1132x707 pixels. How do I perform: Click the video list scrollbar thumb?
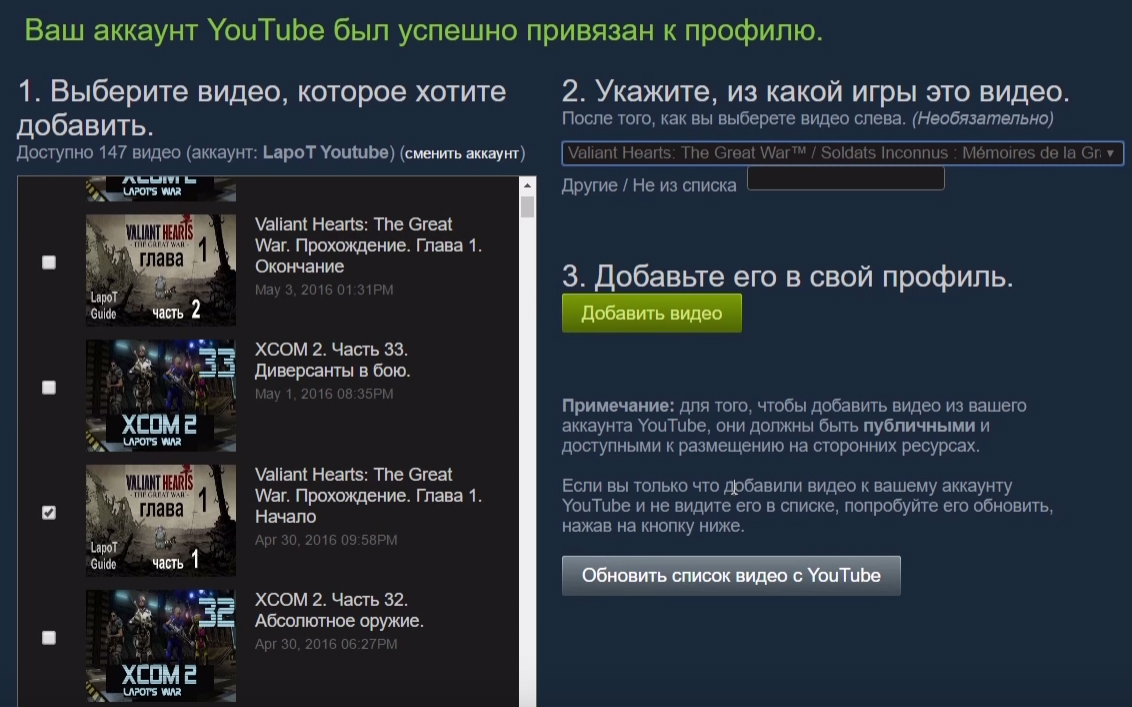[x=527, y=207]
